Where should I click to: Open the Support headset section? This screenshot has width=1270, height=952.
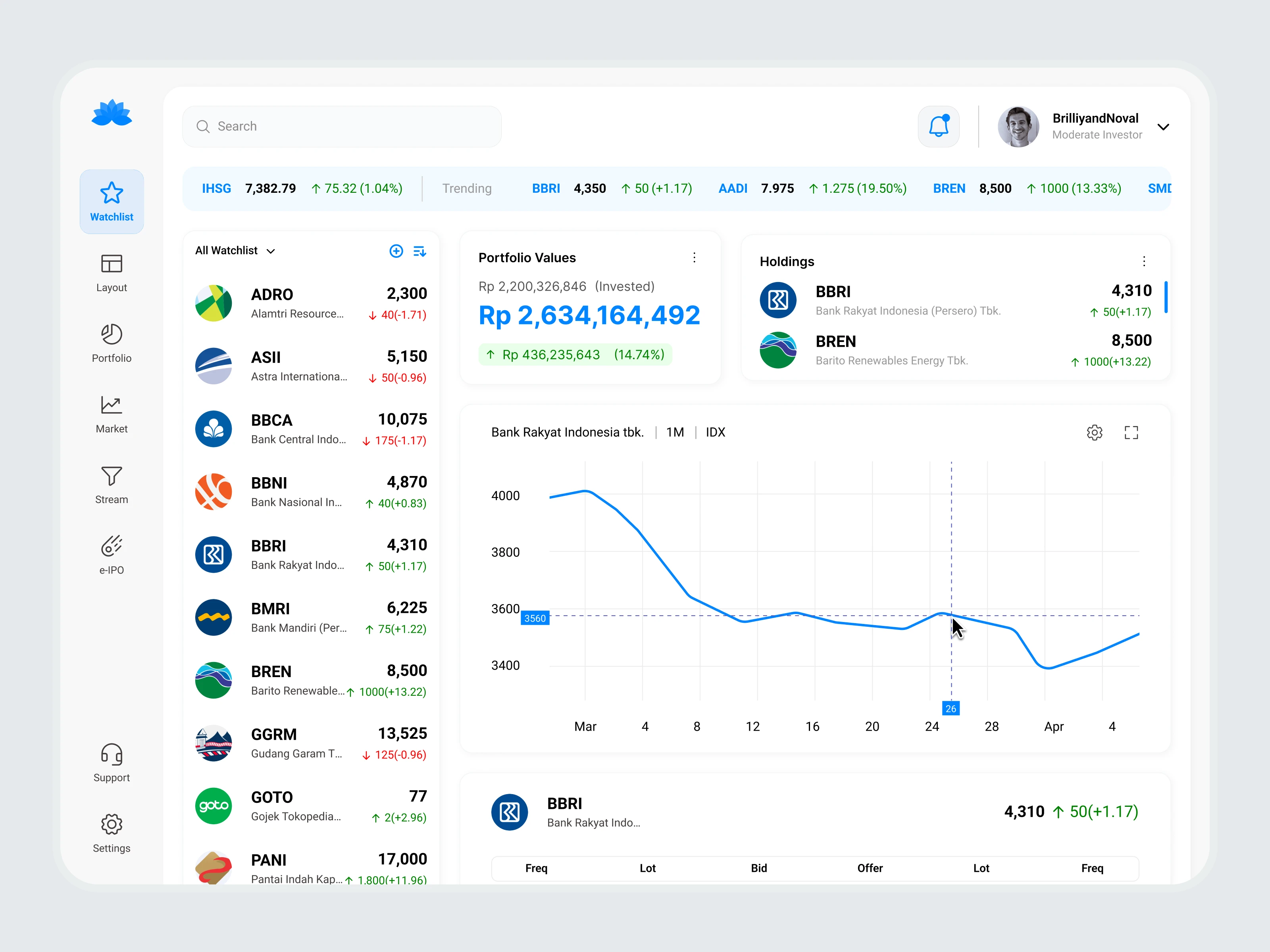point(112,762)
